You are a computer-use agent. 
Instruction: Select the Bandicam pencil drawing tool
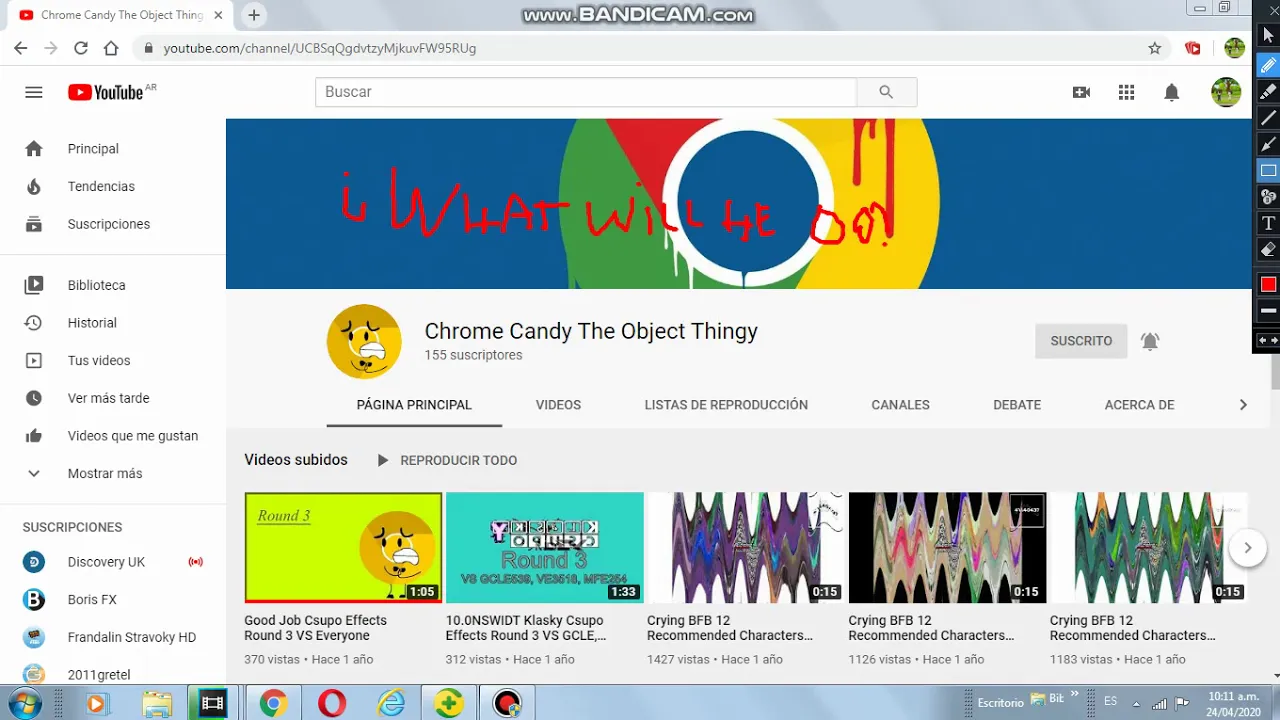[1268, 66]
